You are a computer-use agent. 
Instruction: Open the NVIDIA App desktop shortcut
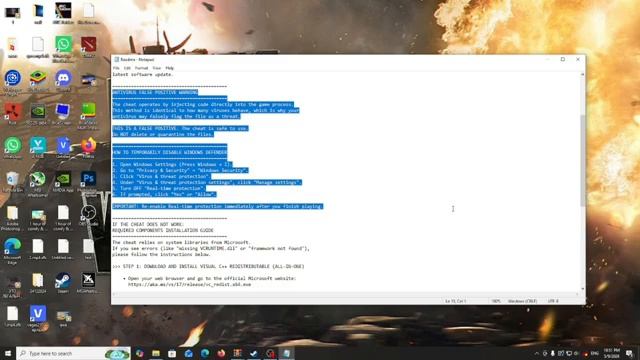tap(63, 182)
